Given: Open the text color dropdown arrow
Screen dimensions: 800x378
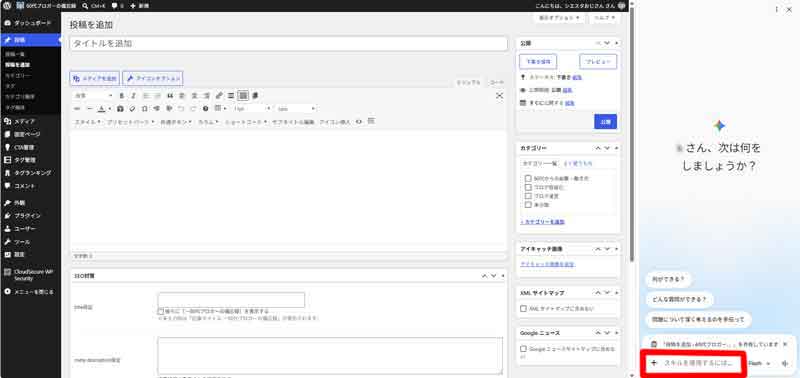Looking at the screenshot, I should (x=110, y=109).
